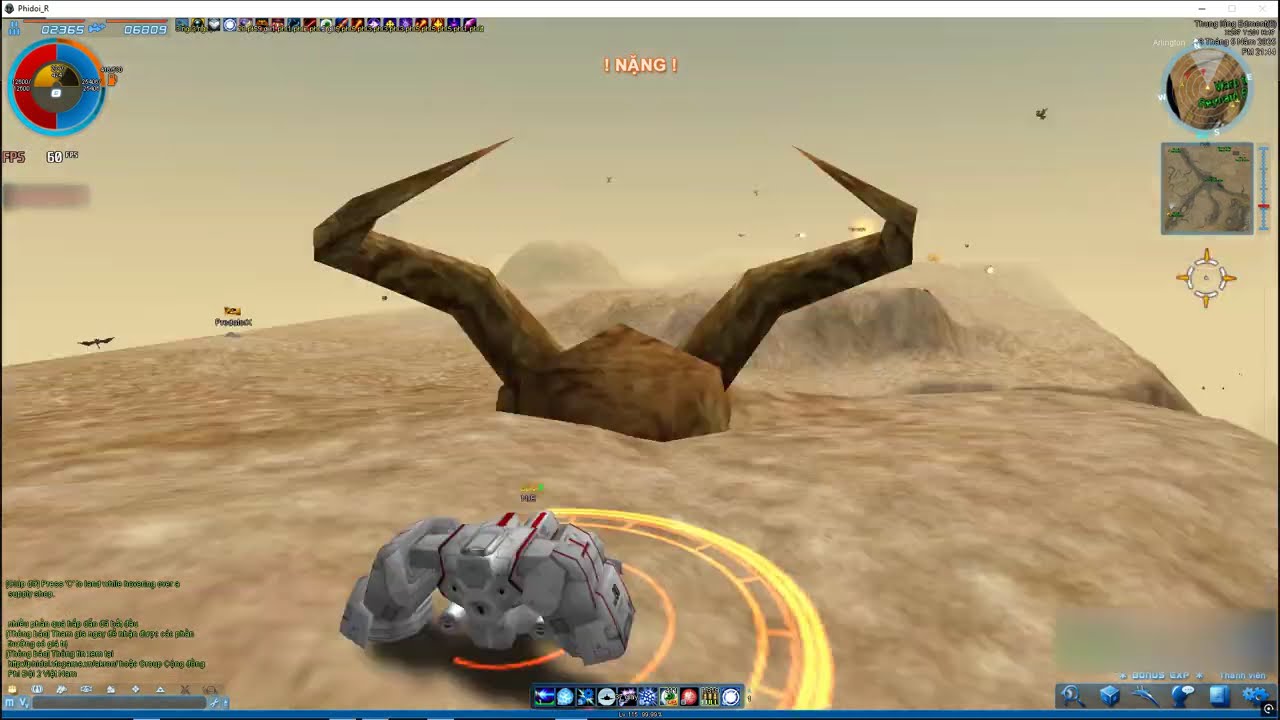The image size is (1280, 720).
Task: Click the four-arrow diamond icon above the chat box
Action: 135,689
